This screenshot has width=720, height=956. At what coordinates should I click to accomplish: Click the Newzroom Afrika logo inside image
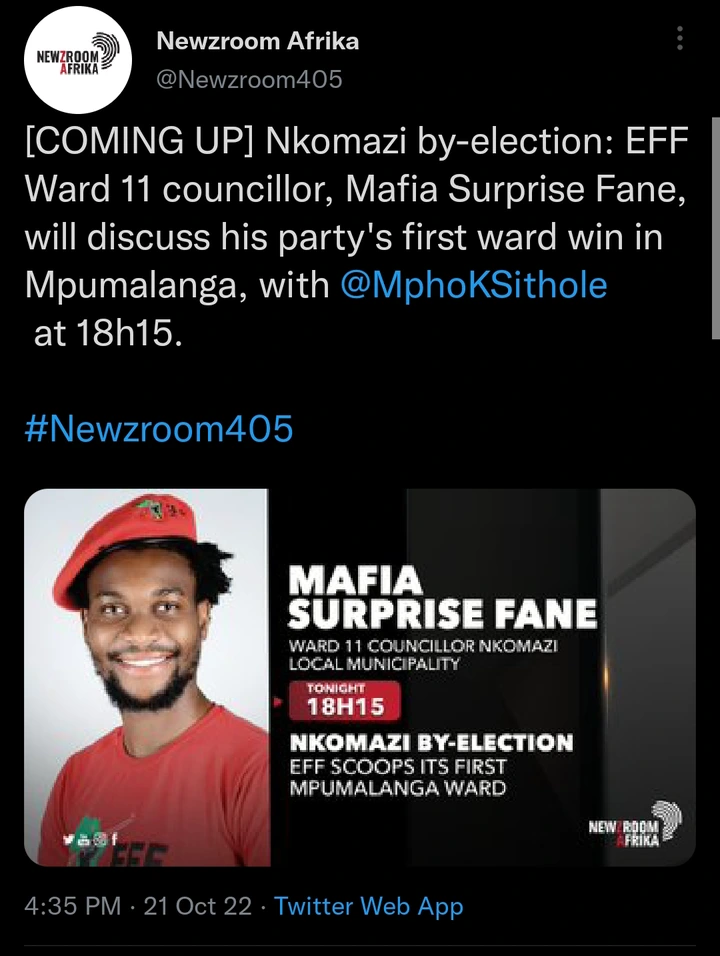point(635,824)
